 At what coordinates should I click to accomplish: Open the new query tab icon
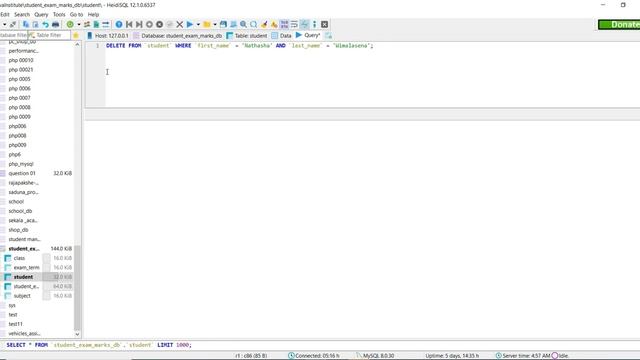[329, 36]
